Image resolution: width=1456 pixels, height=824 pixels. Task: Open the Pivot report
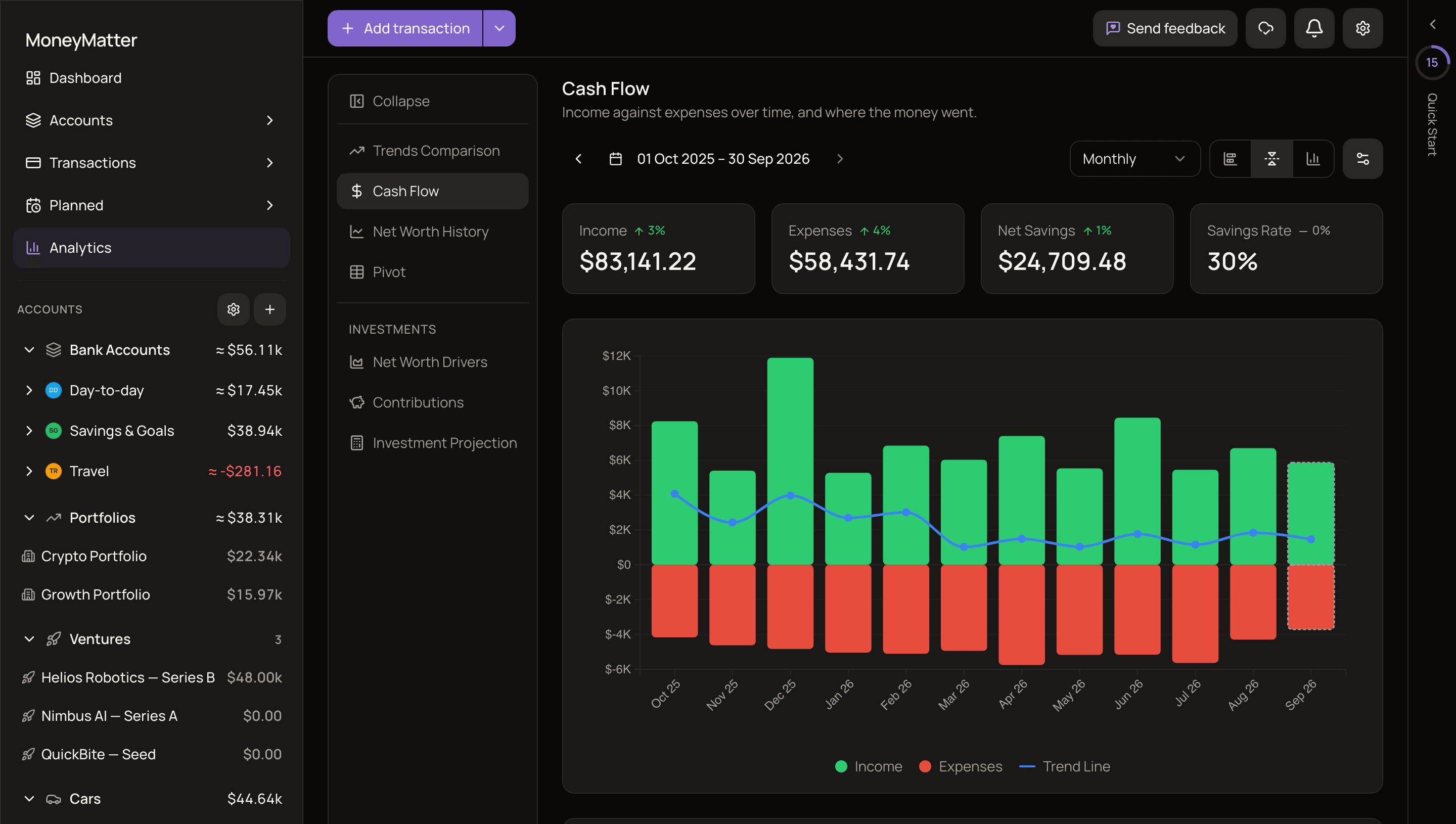click(x=432, y=271)
